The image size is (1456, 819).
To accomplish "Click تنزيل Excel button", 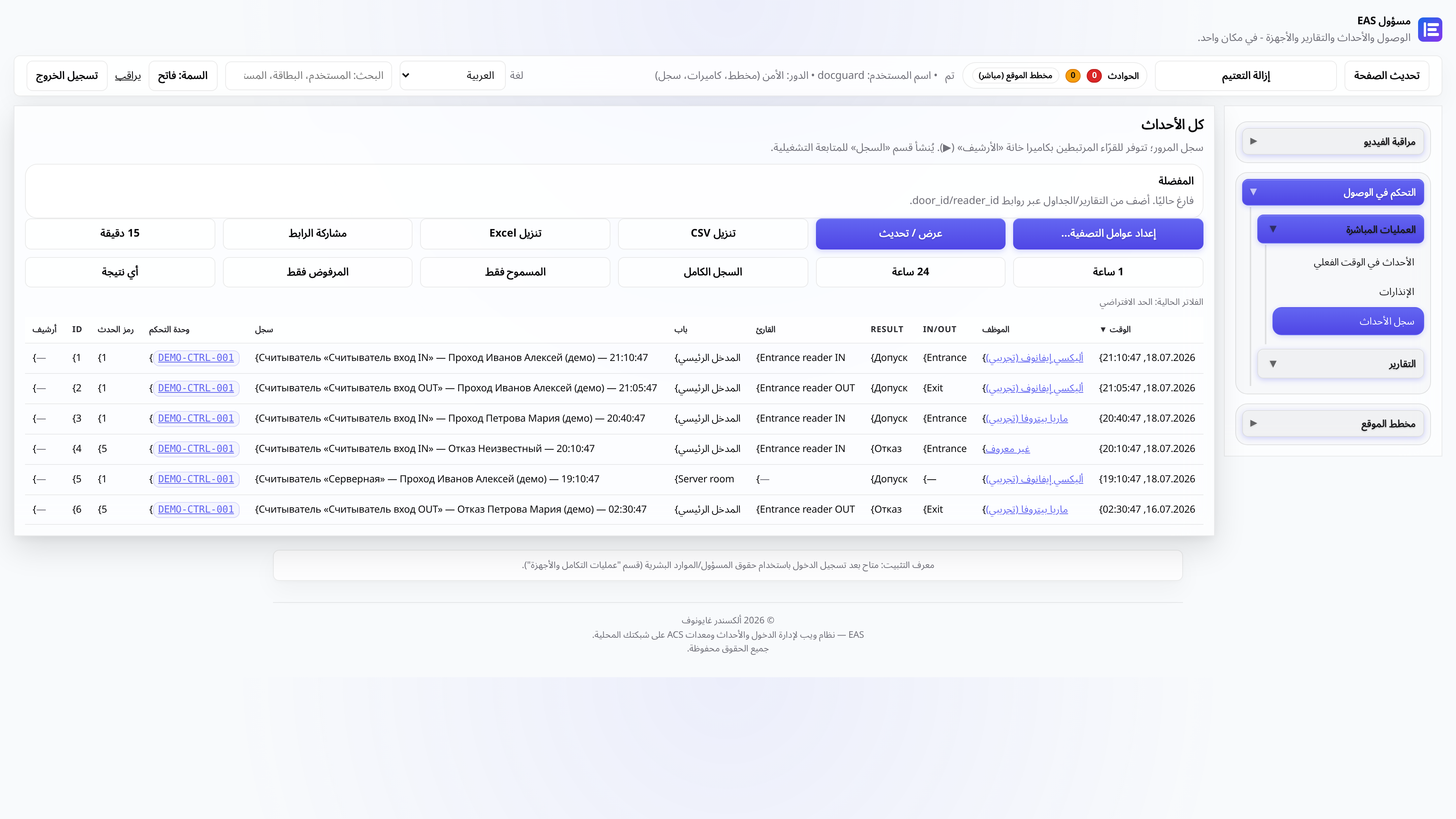I will pos(515,234).
